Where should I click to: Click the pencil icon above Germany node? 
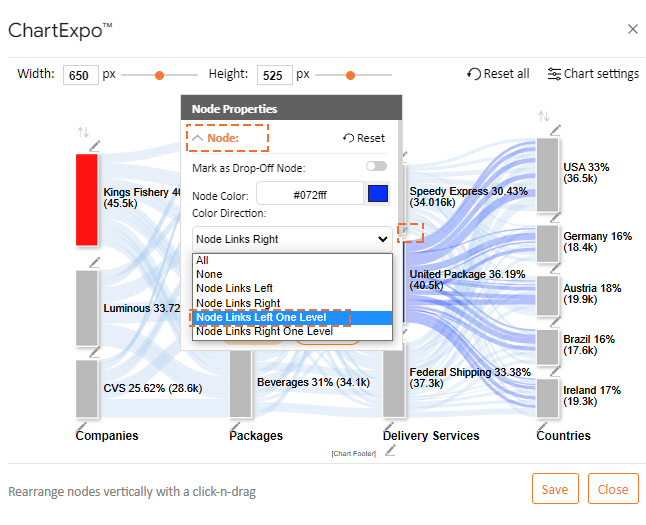click(555, 217)
